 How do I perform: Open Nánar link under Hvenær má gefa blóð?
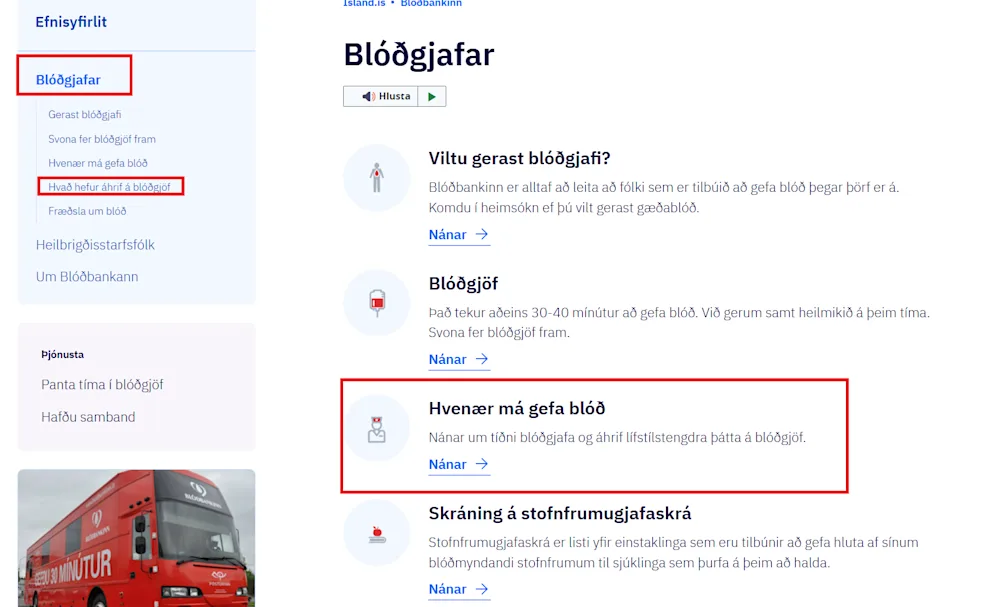(x=459, y=464)
